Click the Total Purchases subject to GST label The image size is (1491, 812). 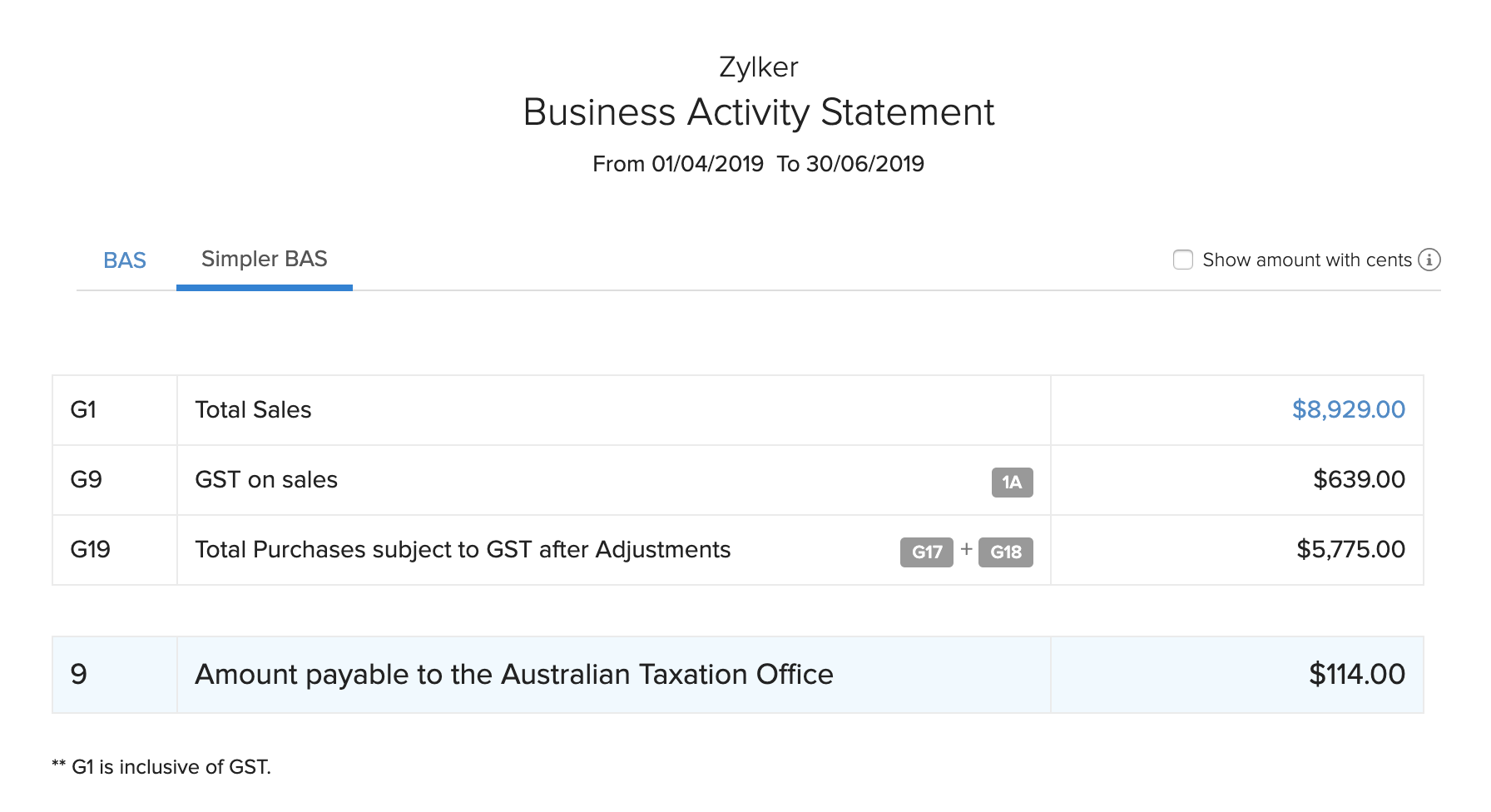click(463, 550)
